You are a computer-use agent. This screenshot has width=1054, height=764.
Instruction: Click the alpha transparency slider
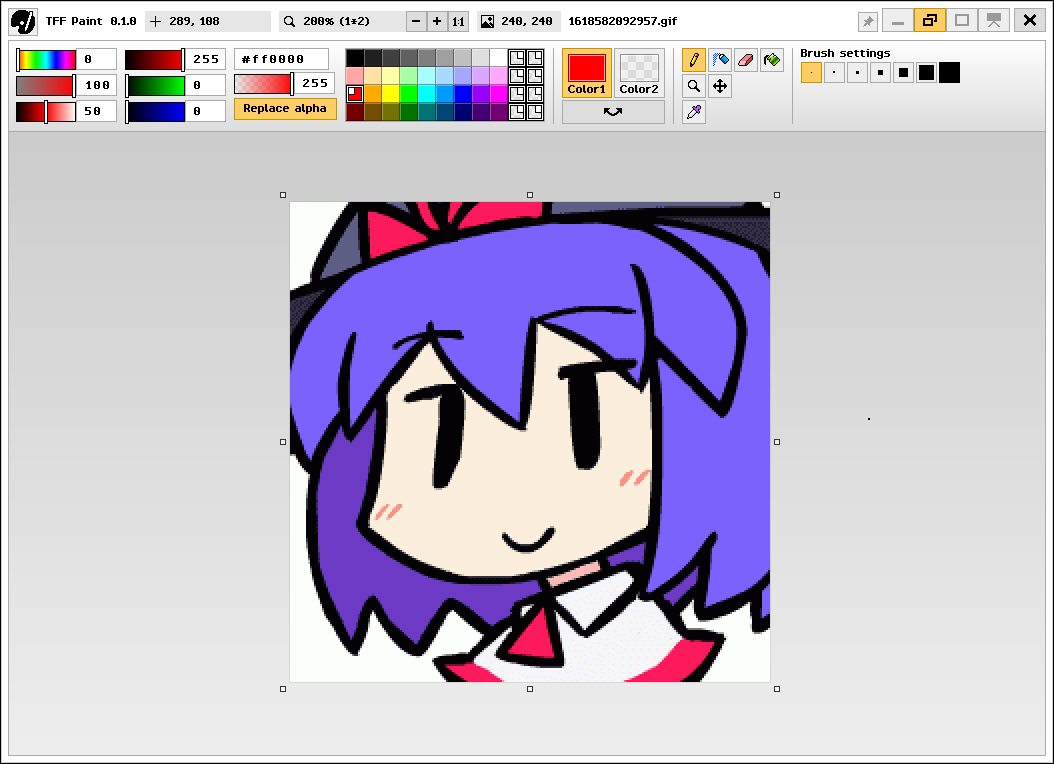[x=264, y=84]
